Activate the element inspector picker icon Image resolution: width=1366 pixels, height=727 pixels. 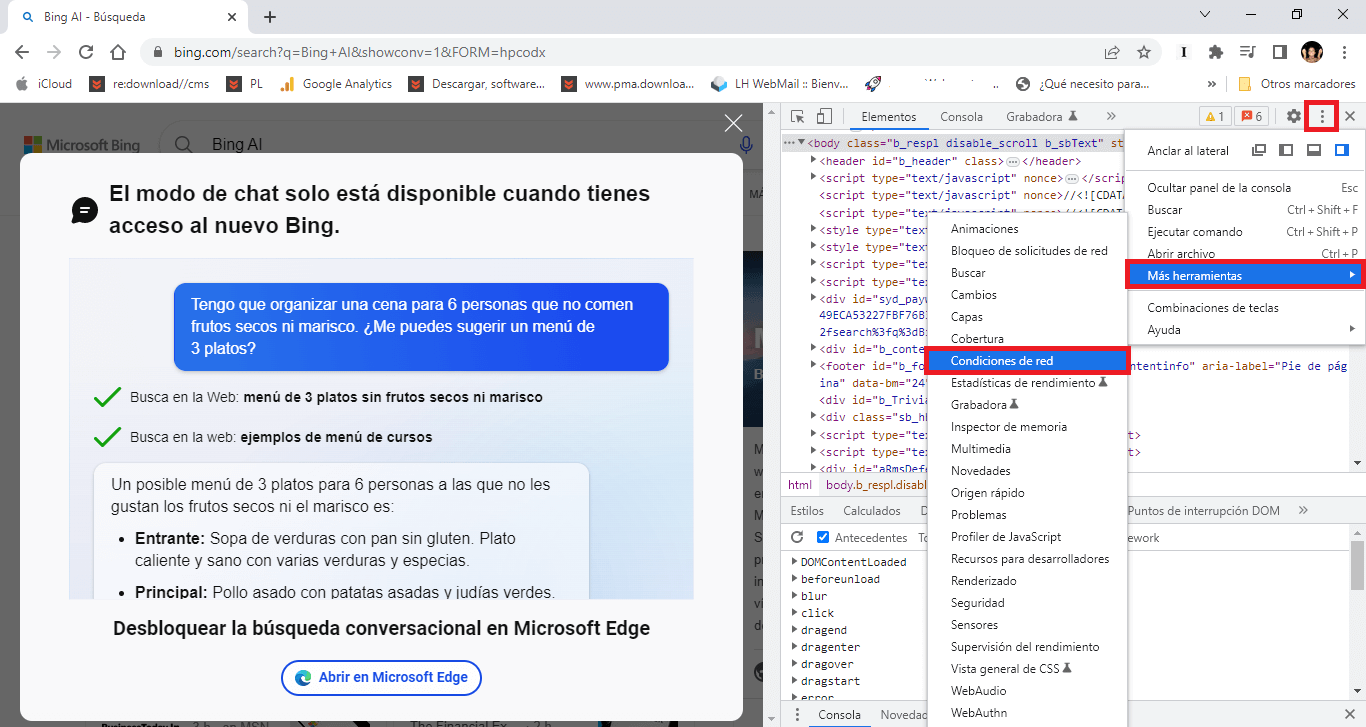(x=798, y=117)
